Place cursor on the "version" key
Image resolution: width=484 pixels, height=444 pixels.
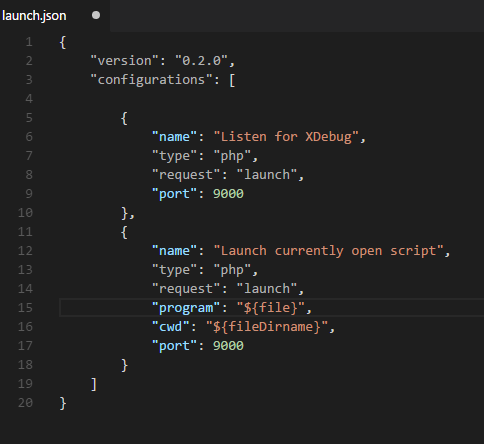point(124,61)
